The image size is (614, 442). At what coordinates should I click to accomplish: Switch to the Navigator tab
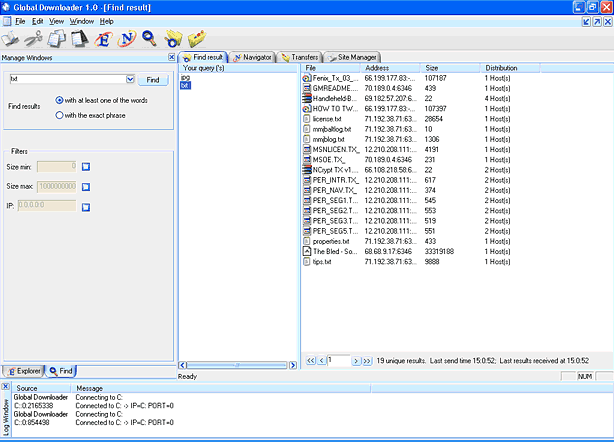click(x=252, y=57)
